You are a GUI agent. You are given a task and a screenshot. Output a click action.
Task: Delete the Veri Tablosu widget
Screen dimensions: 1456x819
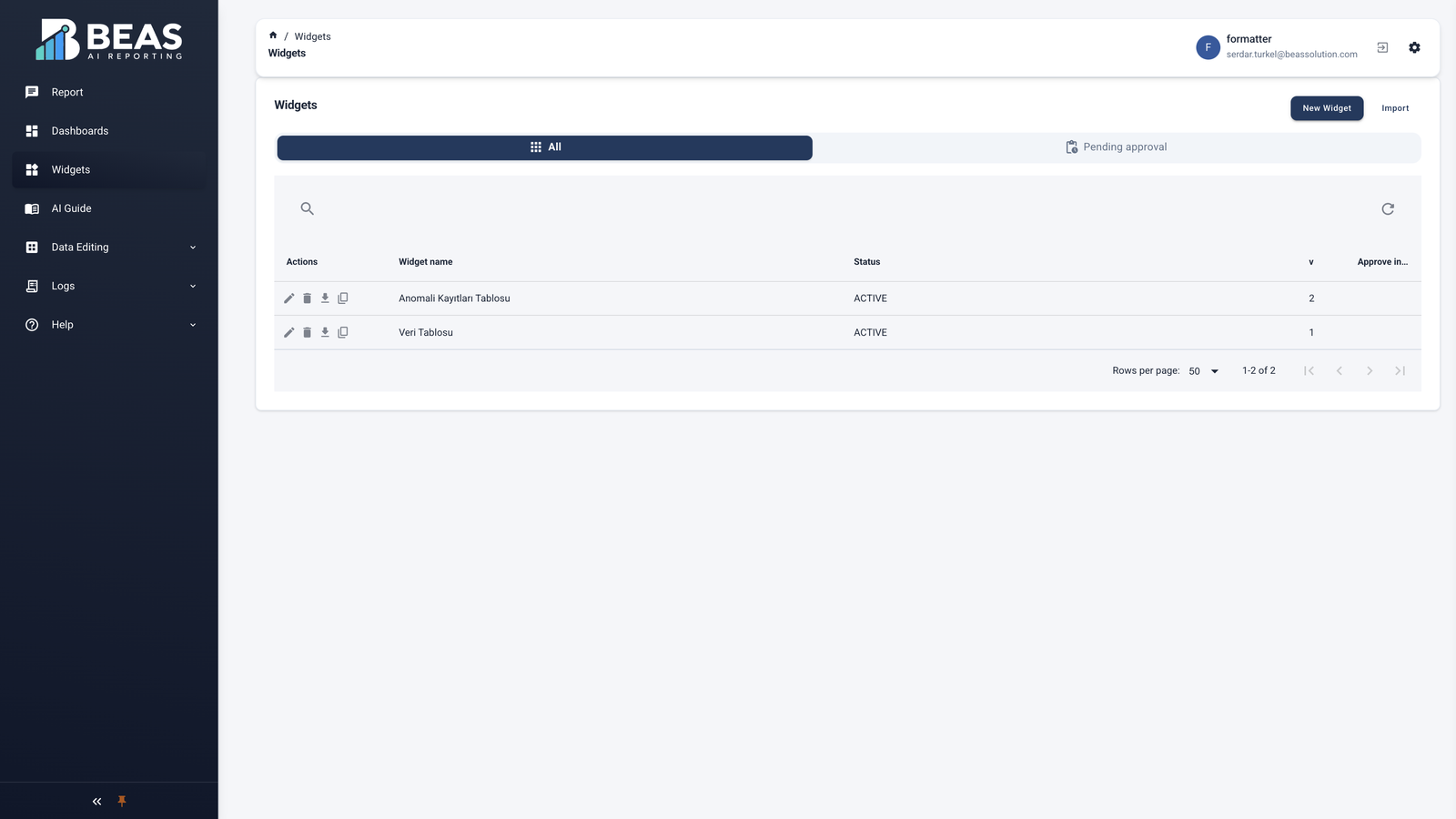pos(308,333)
